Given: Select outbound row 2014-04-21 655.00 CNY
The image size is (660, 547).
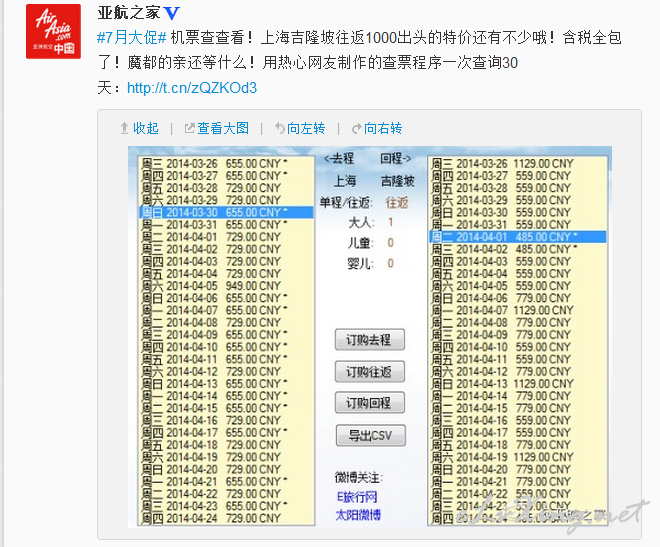Looking at the screenshot, I should coord(226,481).
